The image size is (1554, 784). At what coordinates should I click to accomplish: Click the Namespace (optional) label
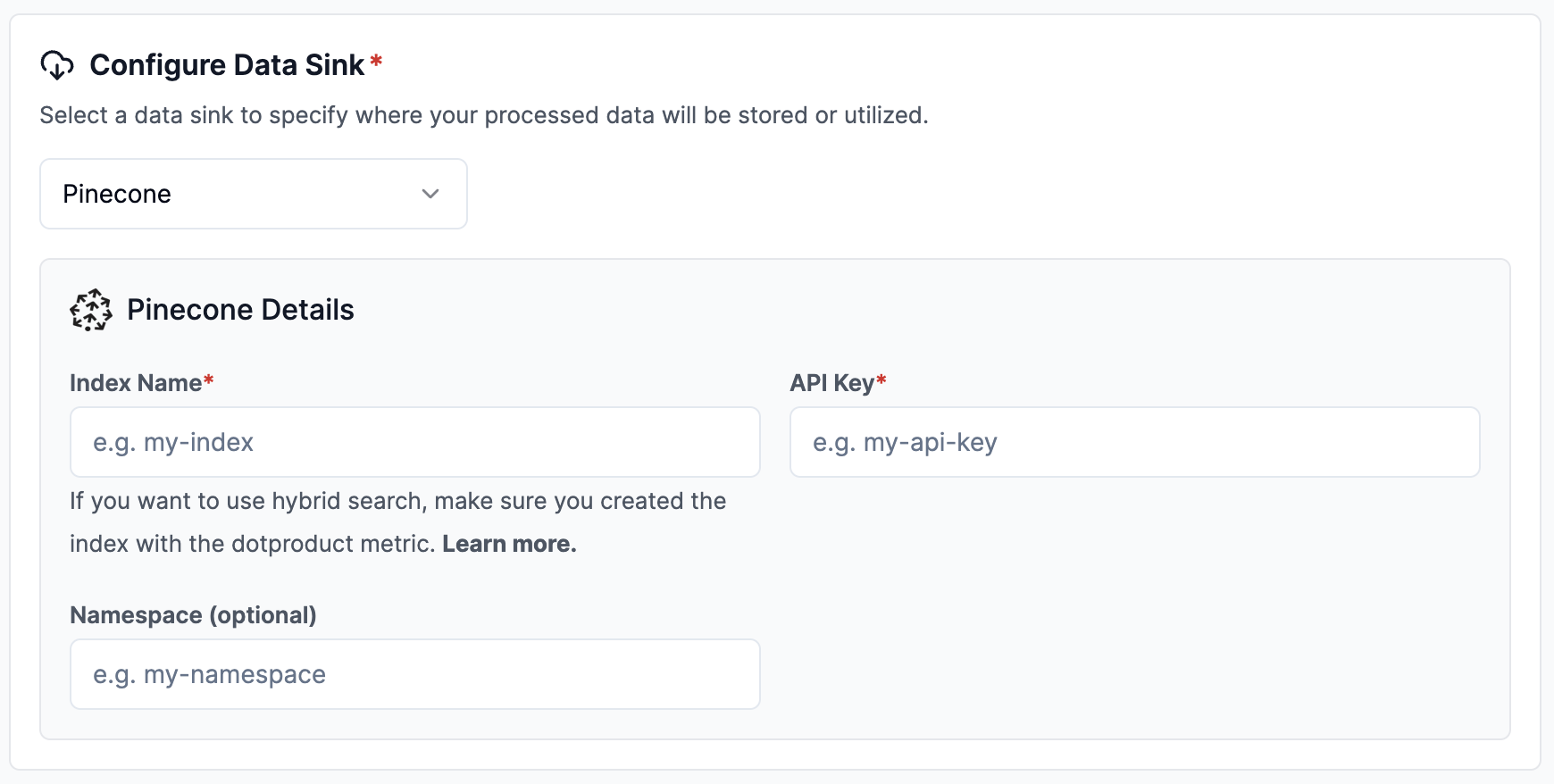pos(193,615)
